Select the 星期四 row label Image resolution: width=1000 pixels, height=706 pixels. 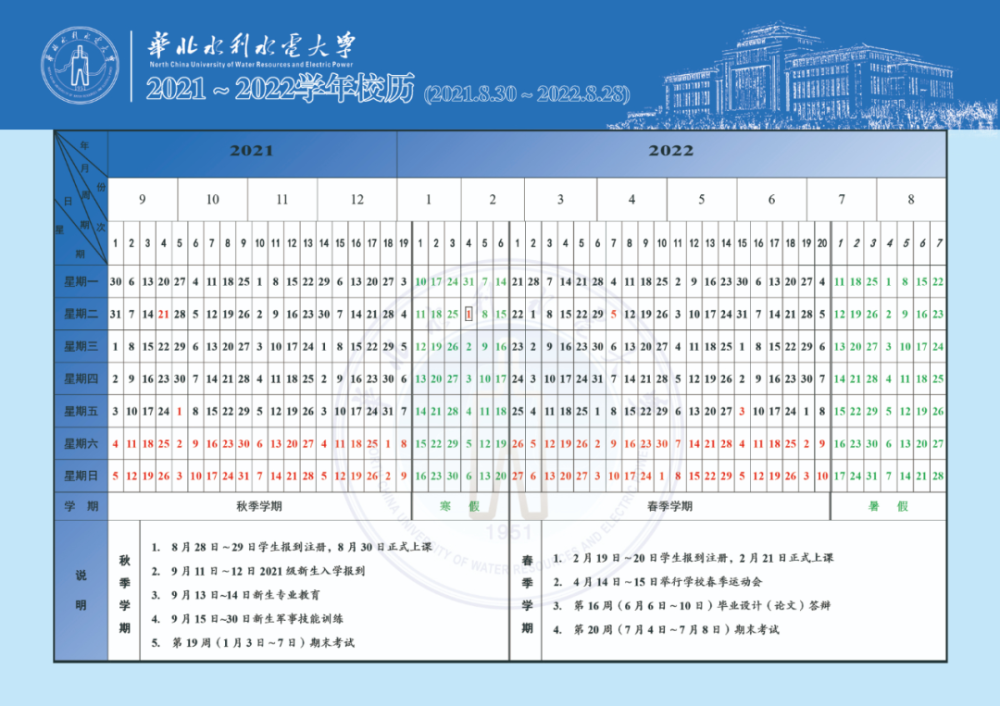pyautogui.click(x=81, y=379)
